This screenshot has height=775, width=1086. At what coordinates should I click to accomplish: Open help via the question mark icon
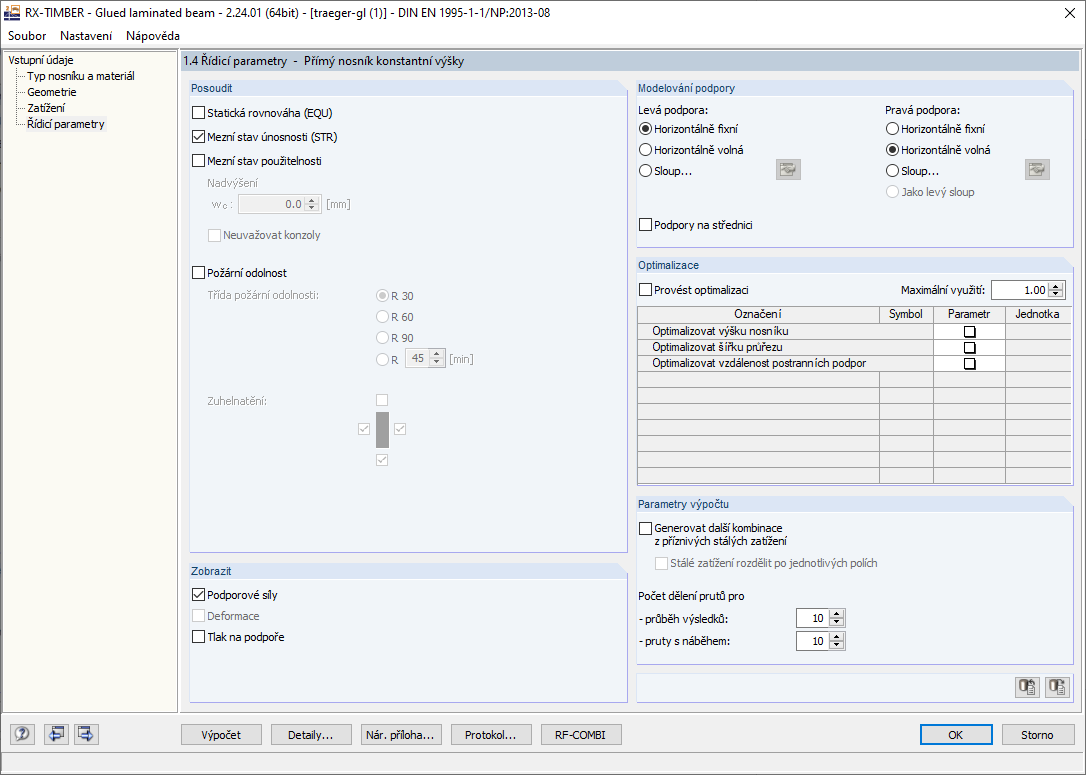21,733
